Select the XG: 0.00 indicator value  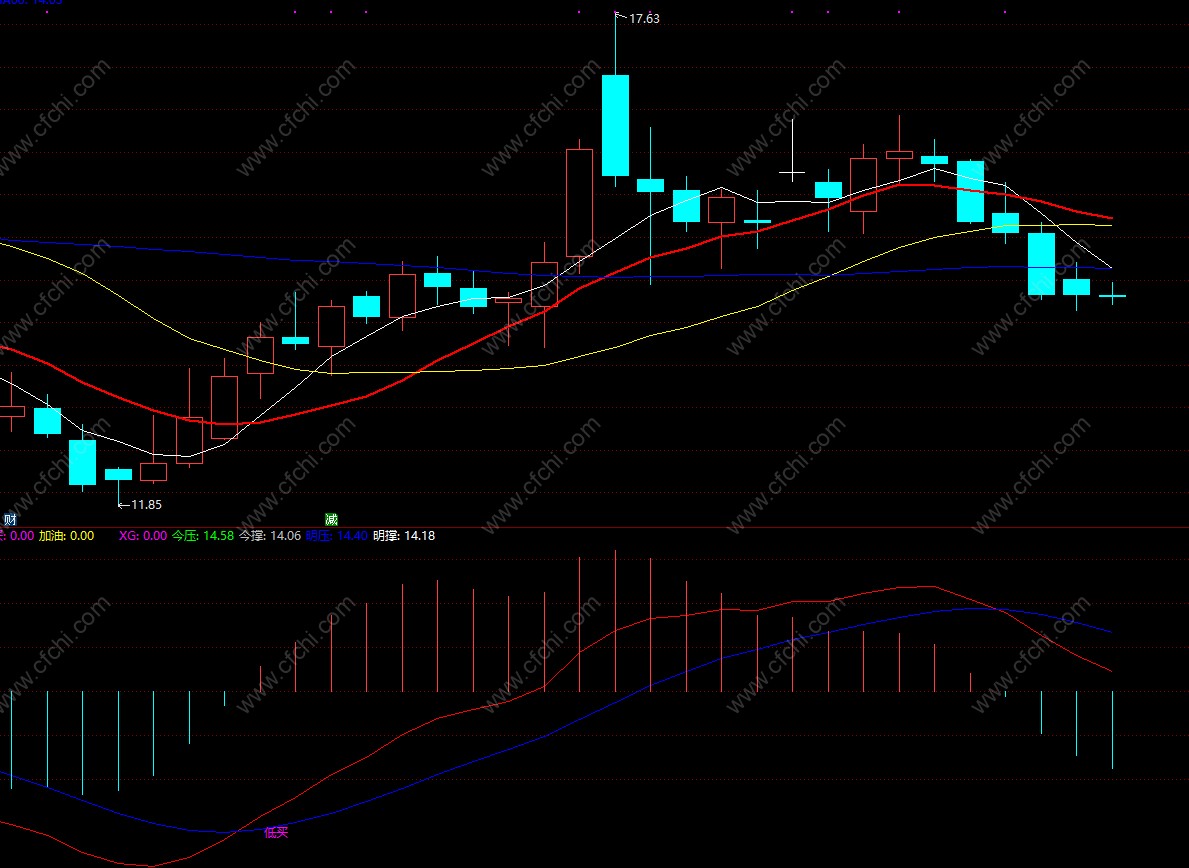(143, 536)
